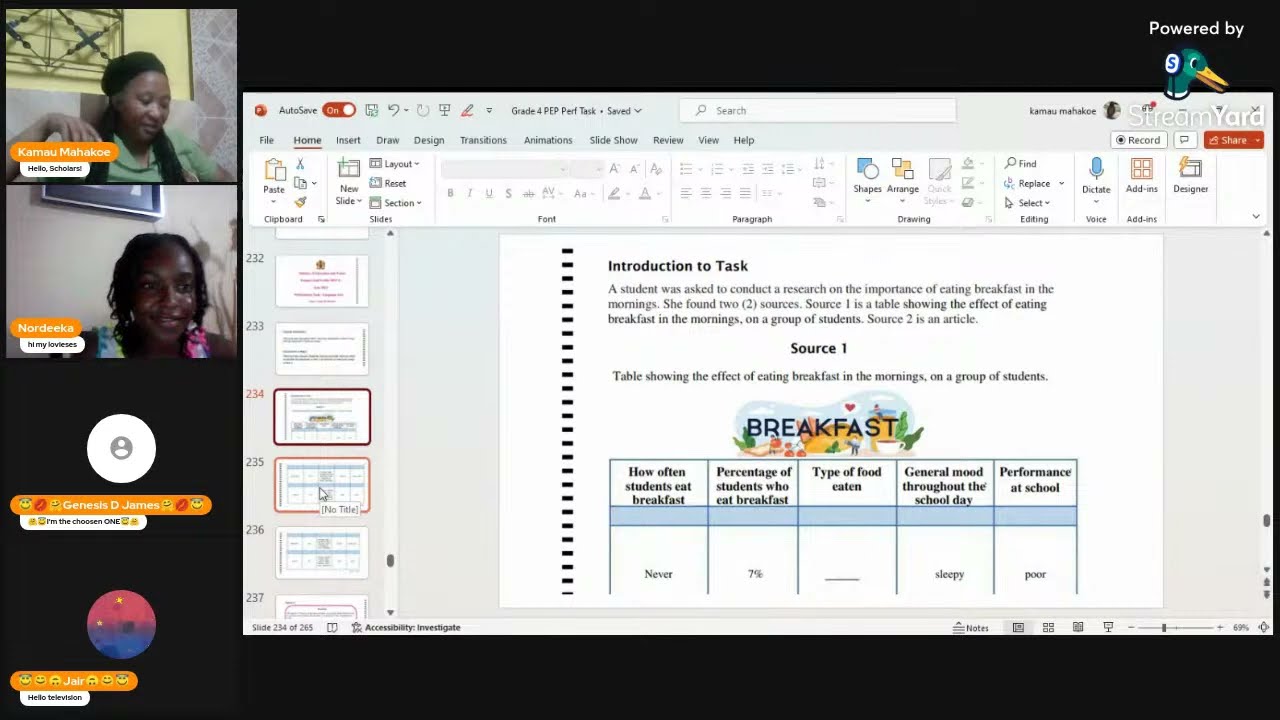
Task: Click the Cut scissors icon
Action: pyautogui.click(x=300, y=164)
